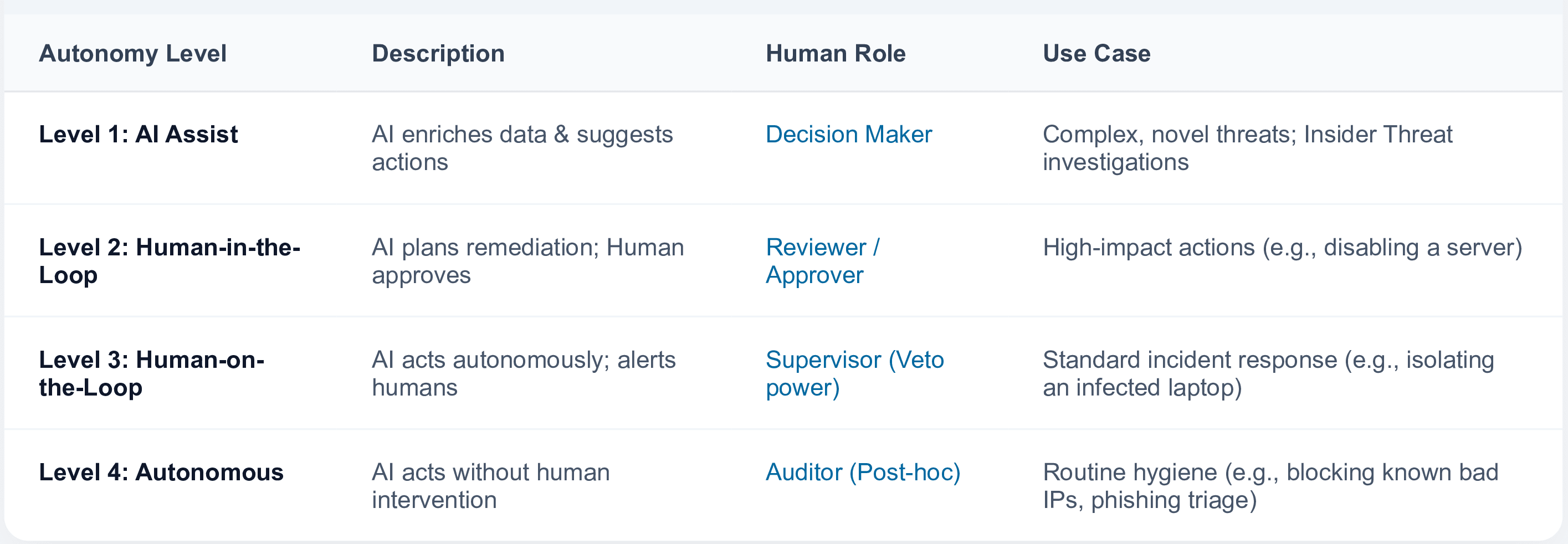Viewport: 1568px width, 544px height.
Task: Click the 'isolating an infected laptop' use case
Action: [x=1268, y=373]
